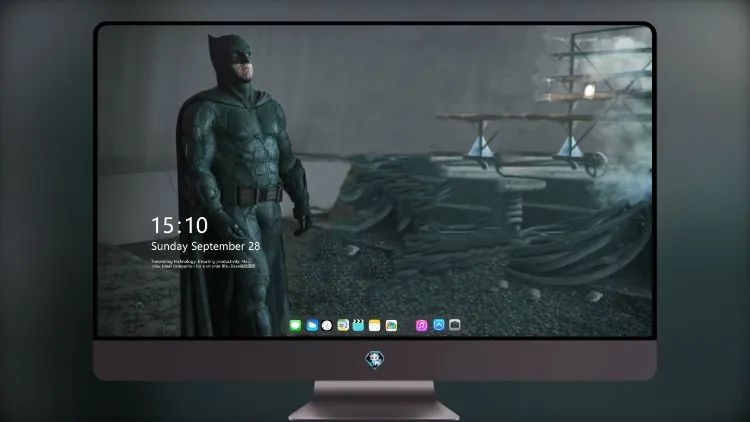
Task: Open the Photos gallery icon in dock
Action: coord(391,325)
